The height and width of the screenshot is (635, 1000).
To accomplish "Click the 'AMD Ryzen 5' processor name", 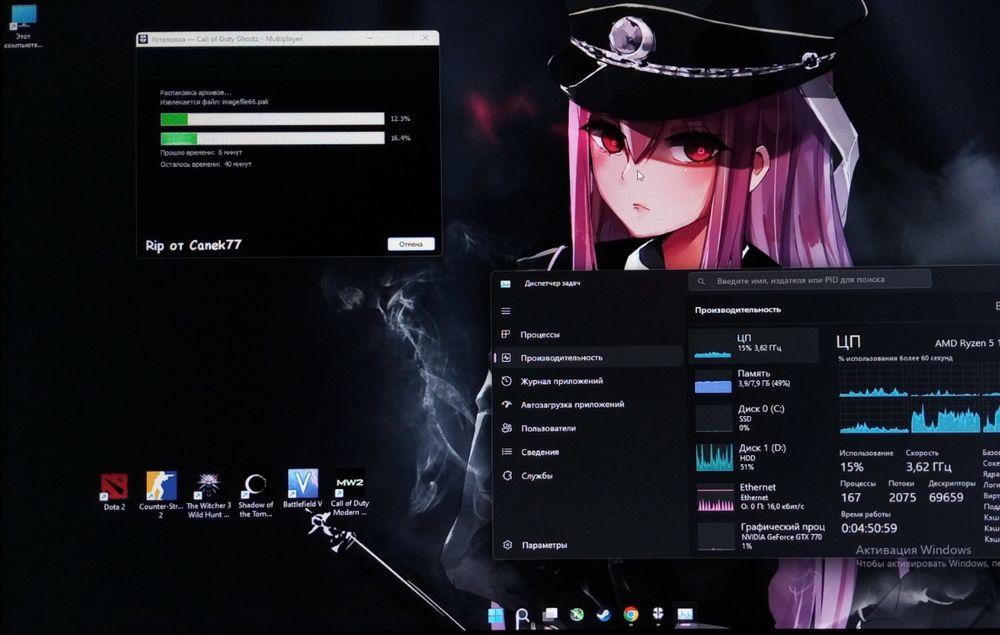I will pos(967,343).
